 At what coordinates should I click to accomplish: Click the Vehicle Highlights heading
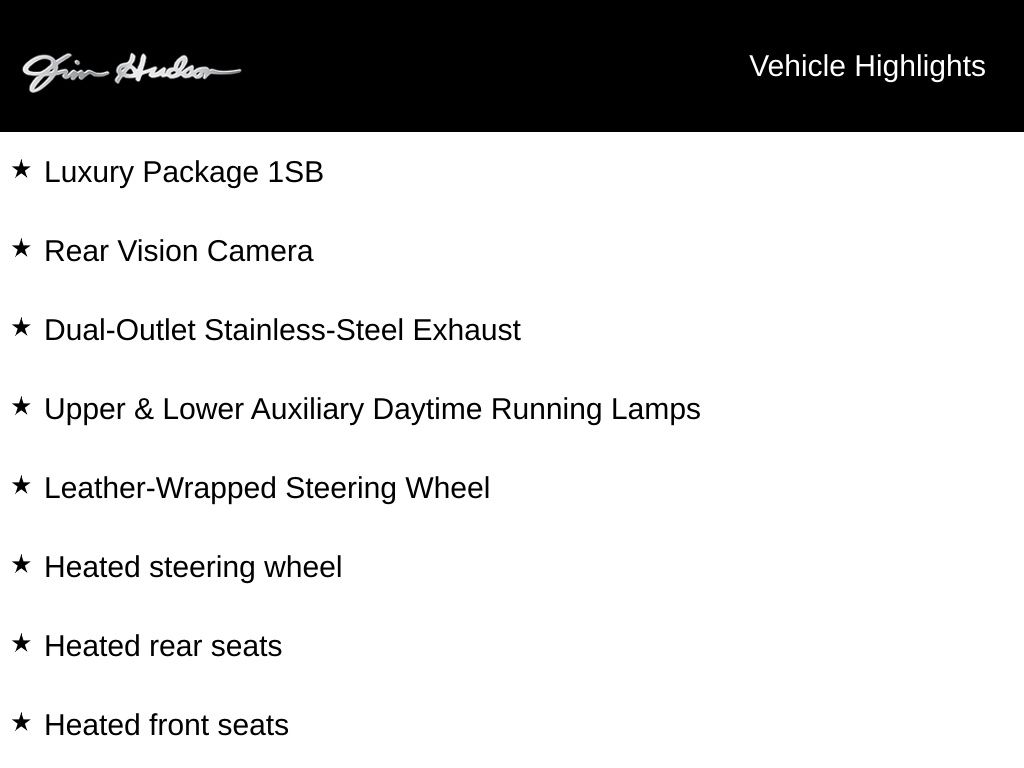tap(866, 66)
